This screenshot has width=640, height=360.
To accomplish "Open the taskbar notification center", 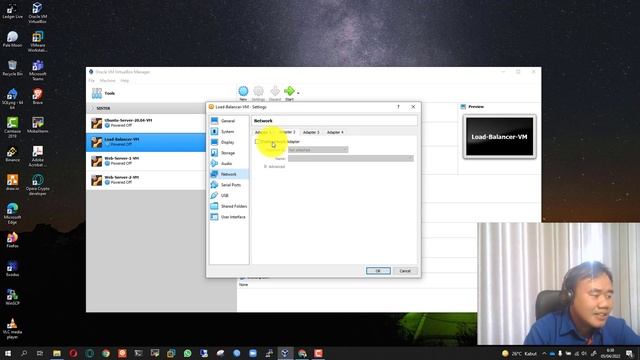I will pyautogui.click(x=630, y=353).
